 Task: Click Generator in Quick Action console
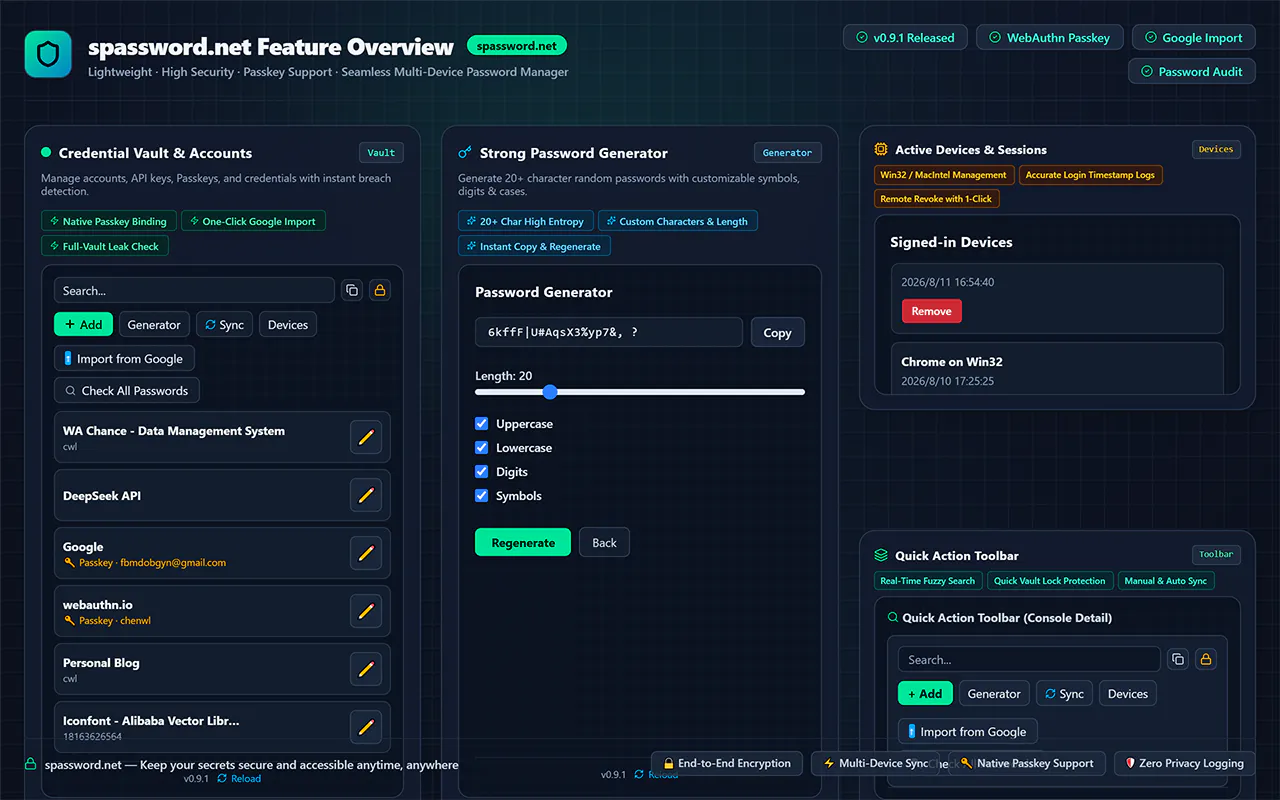(994, 693)
